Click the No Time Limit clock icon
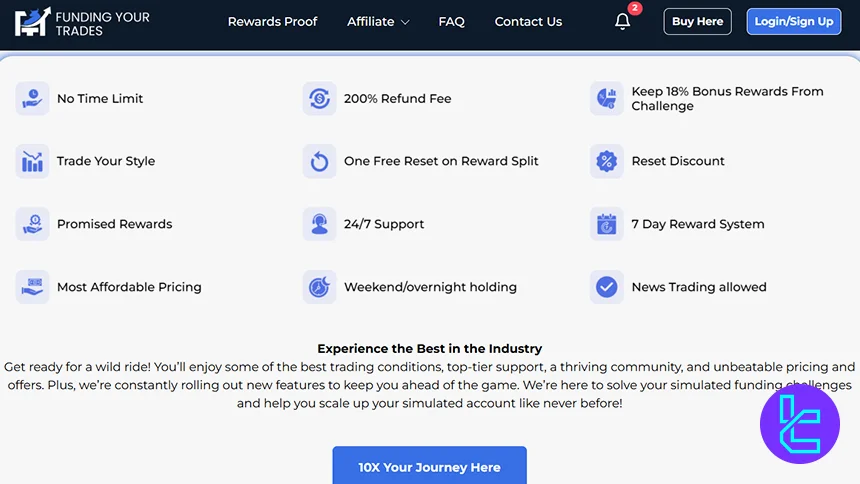The width and height of the screenshot is (860, 484). tap(32, 99)
